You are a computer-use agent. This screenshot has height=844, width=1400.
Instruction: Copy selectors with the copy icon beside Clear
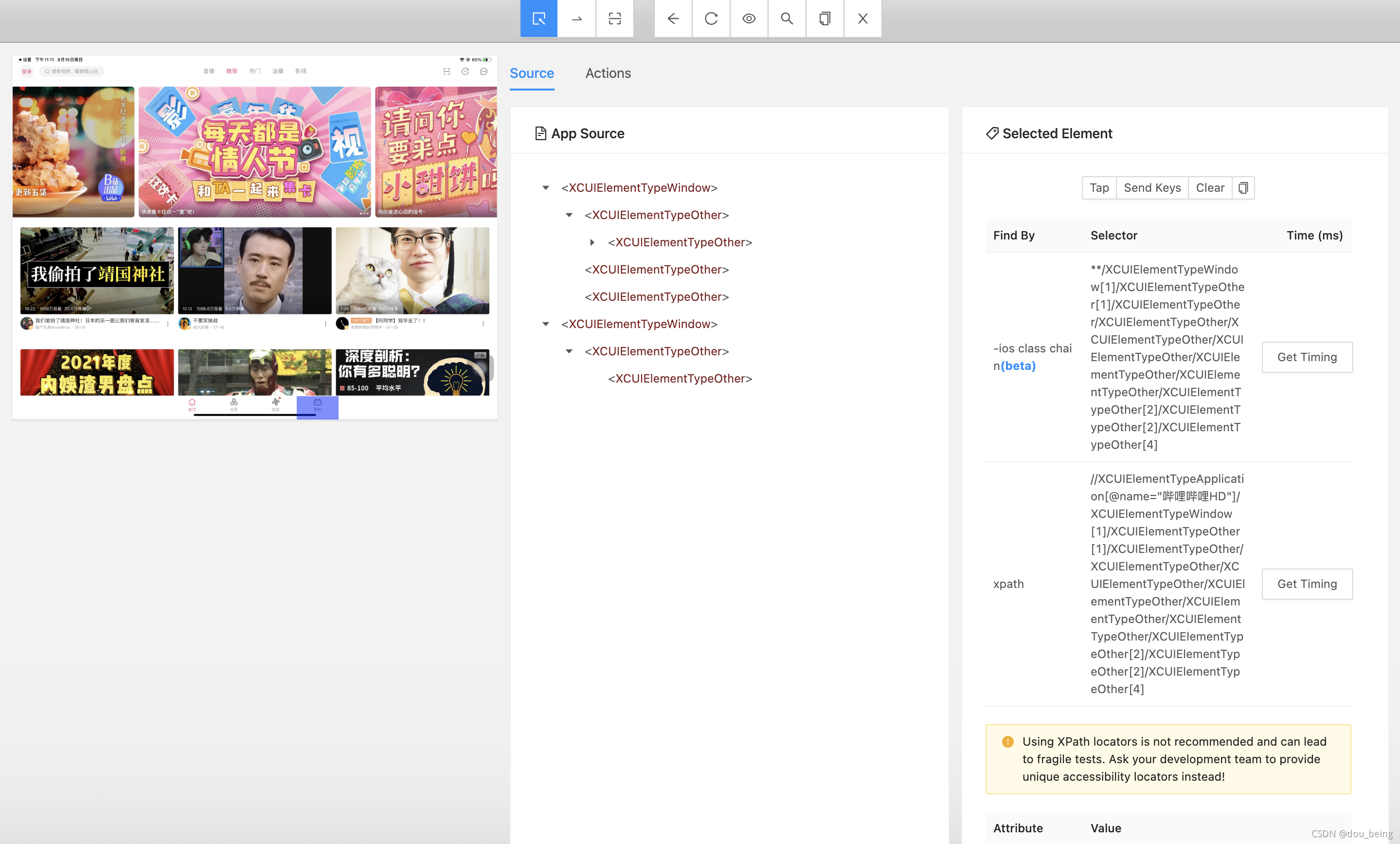click(x=1243, y=187)
